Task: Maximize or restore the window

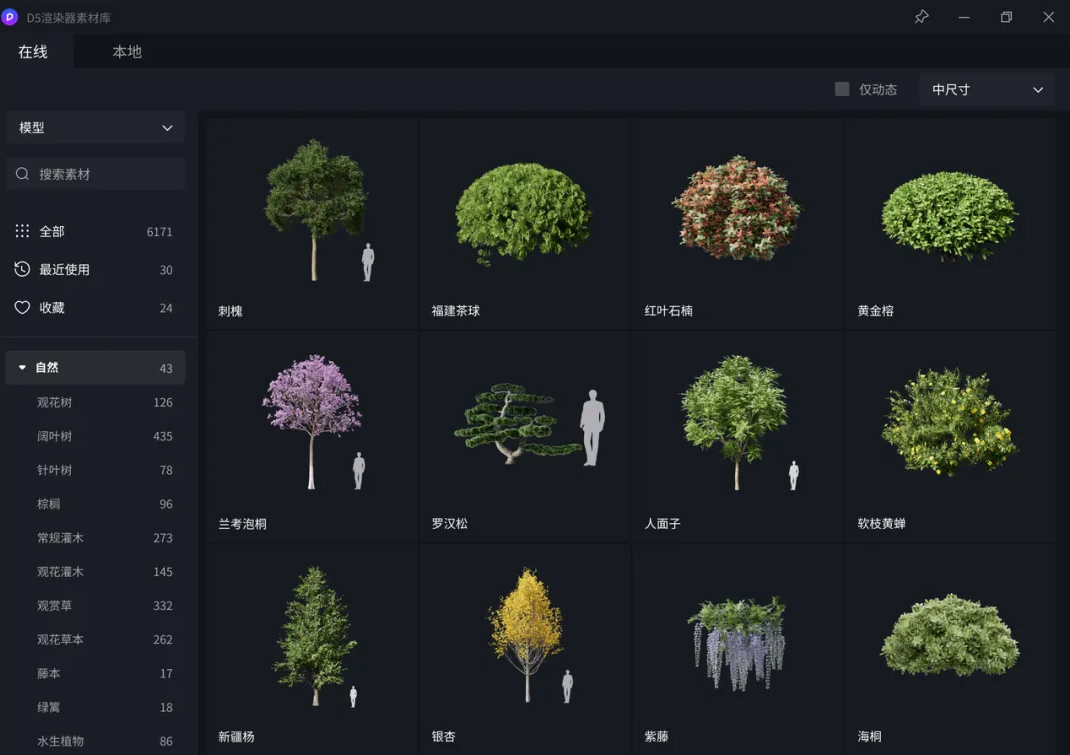Action: click(1006, 17)
